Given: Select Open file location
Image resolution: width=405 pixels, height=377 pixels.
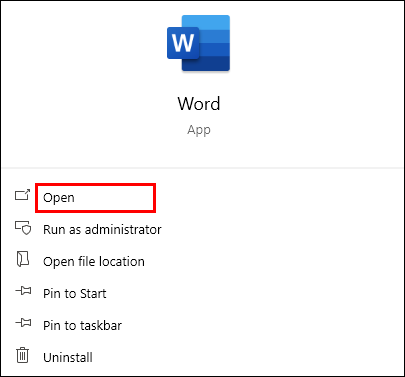Looking at the screenshot, I should tap(94, 262).
